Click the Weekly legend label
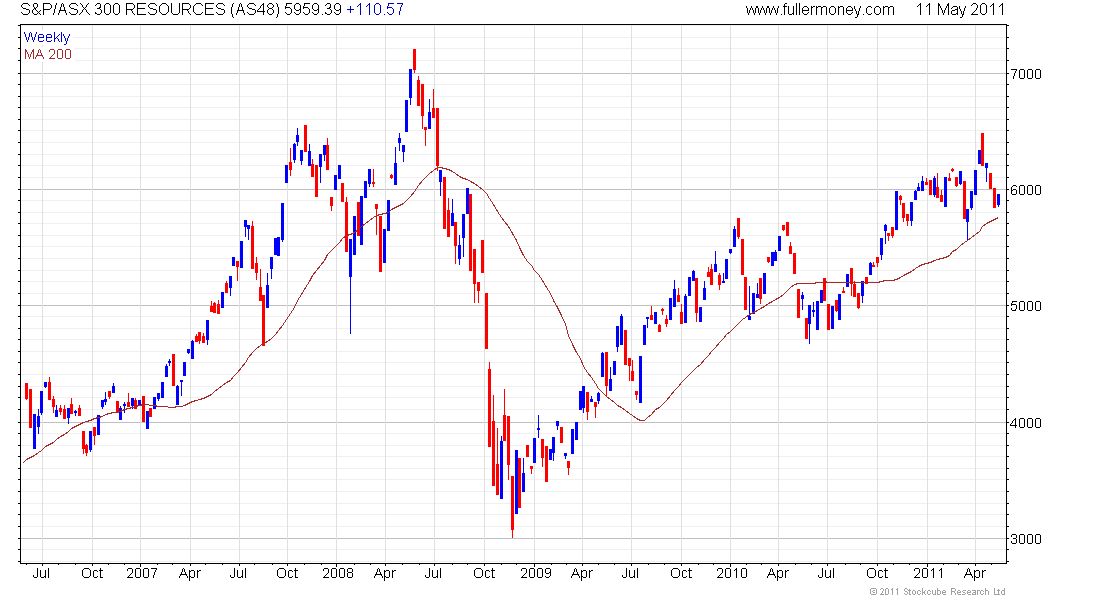Viewport: 1100px width, 600px height. 47,37
